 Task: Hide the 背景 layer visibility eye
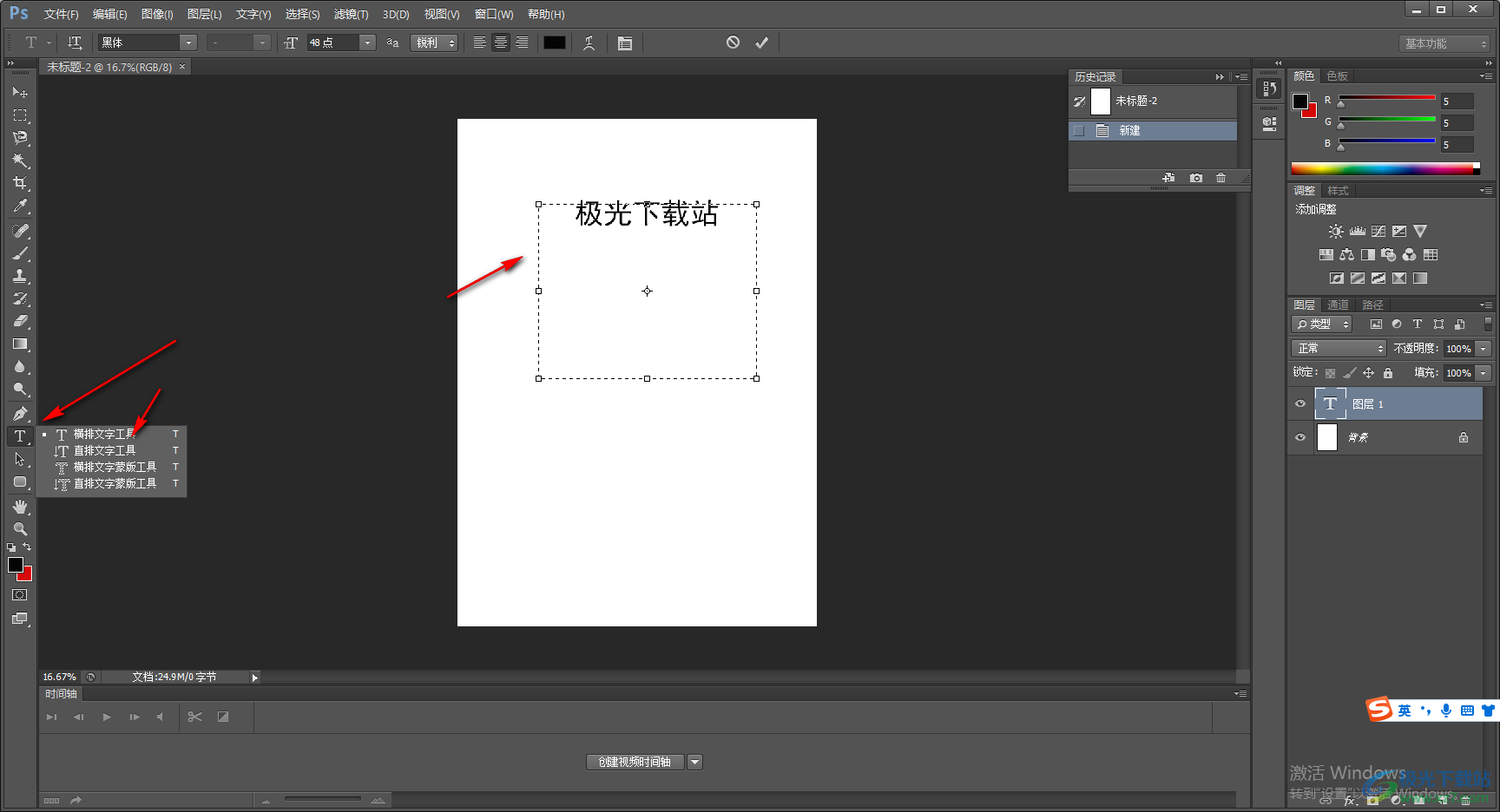[x=1300, y=437]
